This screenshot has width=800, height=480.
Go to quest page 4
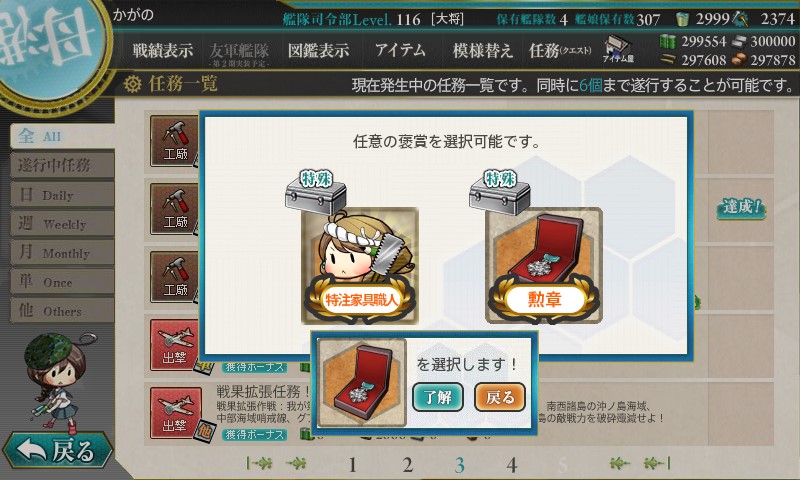[x=512, y=465]
